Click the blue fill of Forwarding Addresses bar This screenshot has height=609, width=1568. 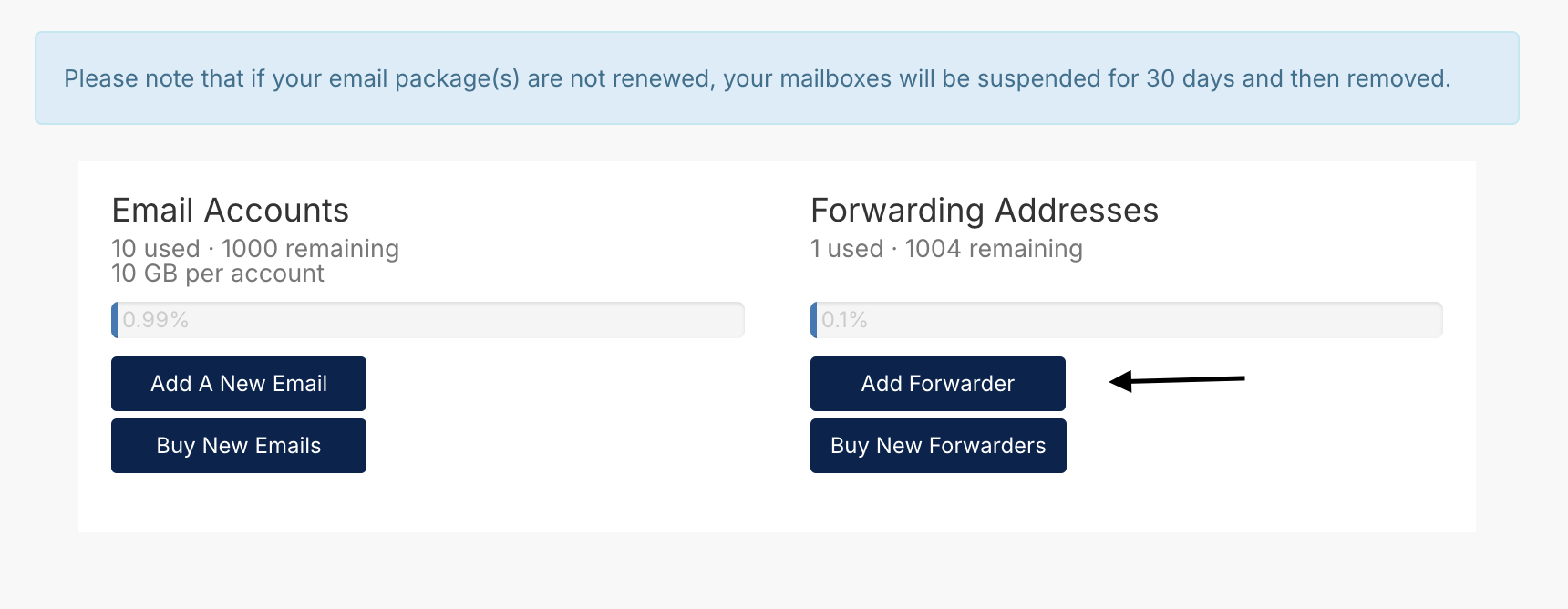click(x=814, y=320)
